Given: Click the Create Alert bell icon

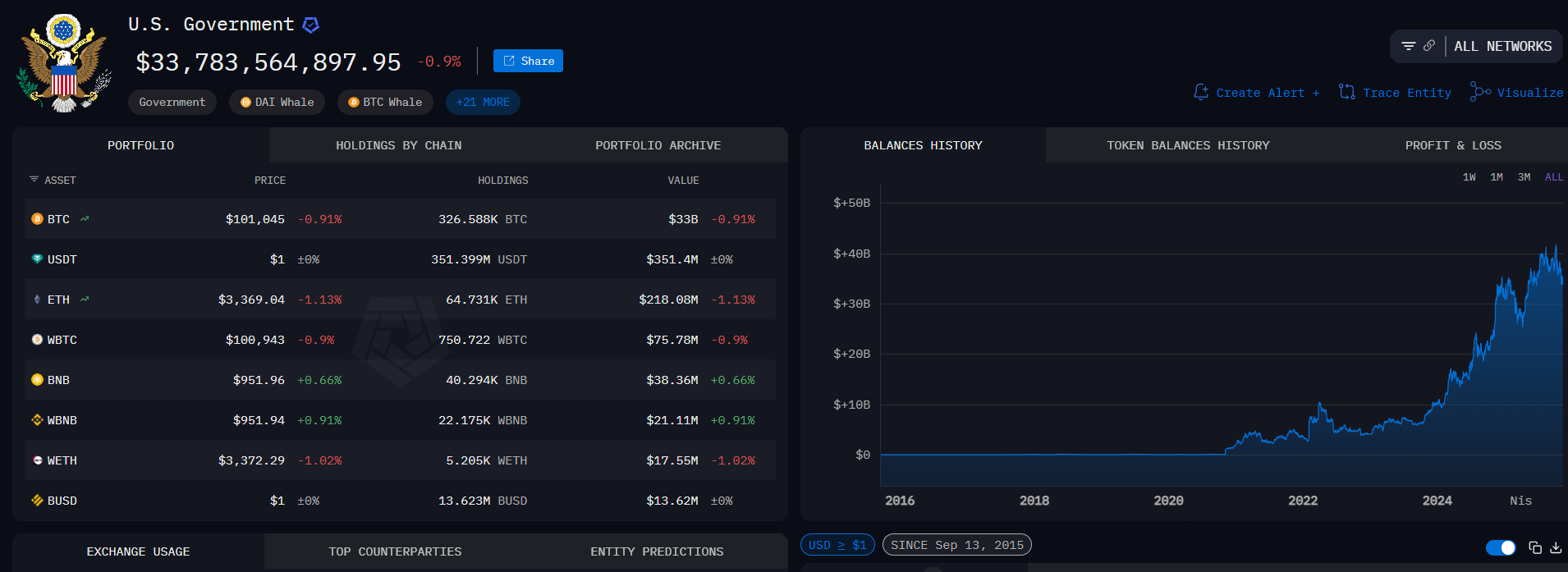Looking at the screenshot, I should pyautogui.click(x=1201, y=92).
